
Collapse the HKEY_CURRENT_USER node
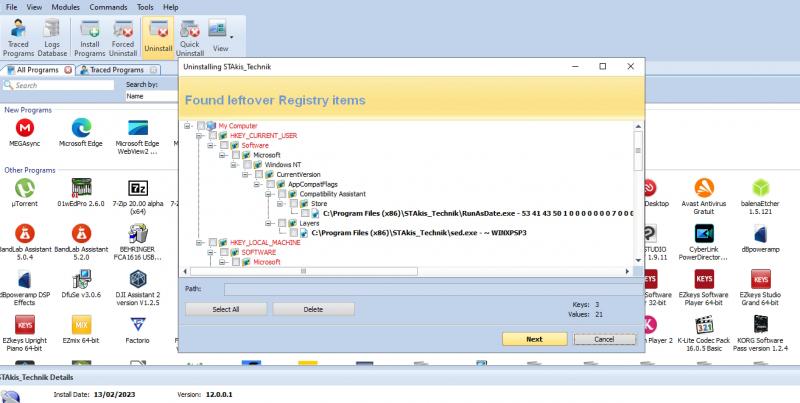pos(199,135)
